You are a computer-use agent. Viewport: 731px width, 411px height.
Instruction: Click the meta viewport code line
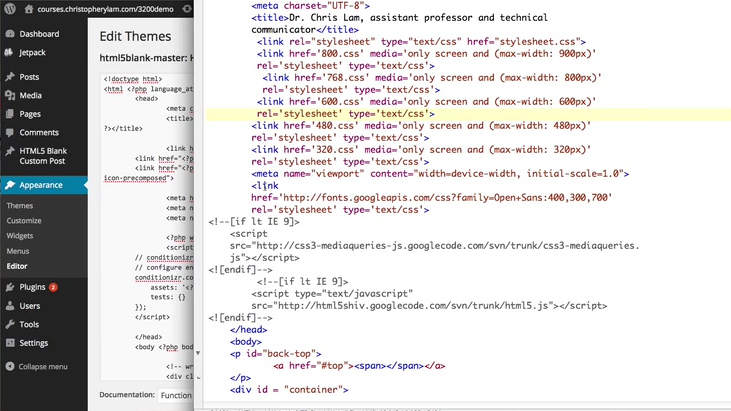pyautogui.click(x=440, y=174)
